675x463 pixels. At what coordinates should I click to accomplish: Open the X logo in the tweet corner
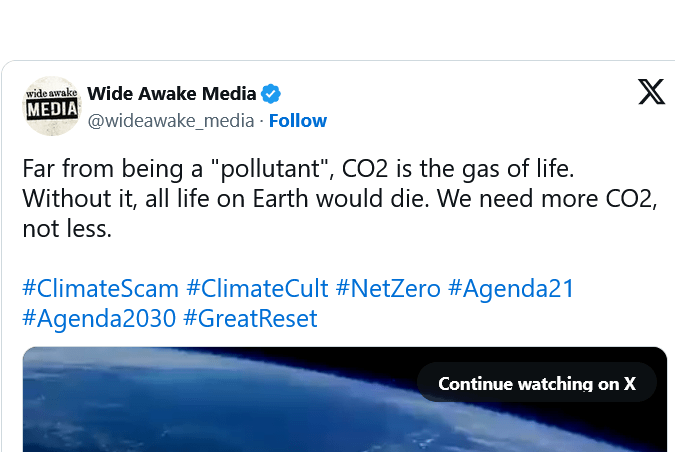point(651,92)
